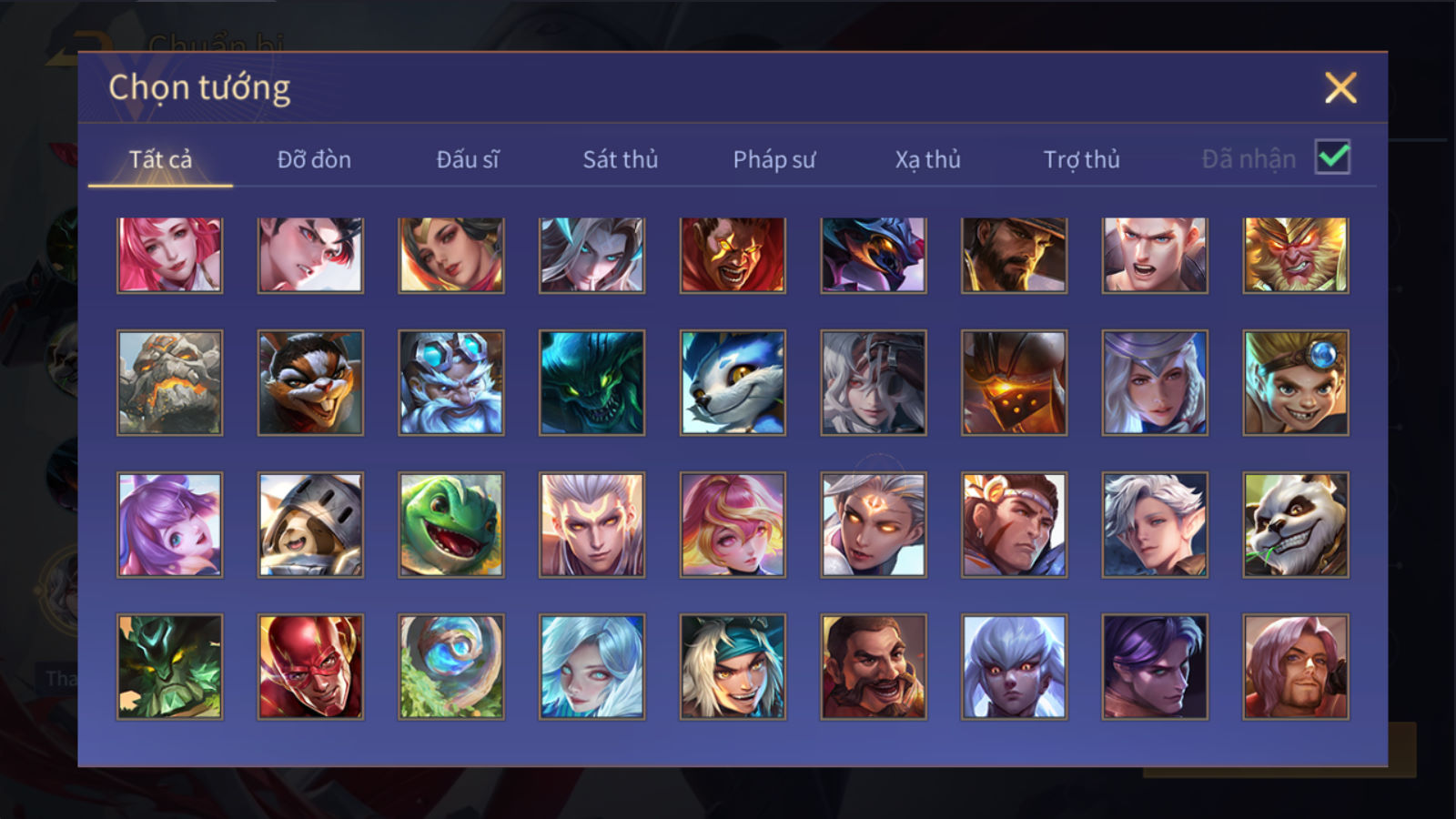Choose the bearded cowboy hat hero
1456x819 pixels.
(x=1014, y=255)
